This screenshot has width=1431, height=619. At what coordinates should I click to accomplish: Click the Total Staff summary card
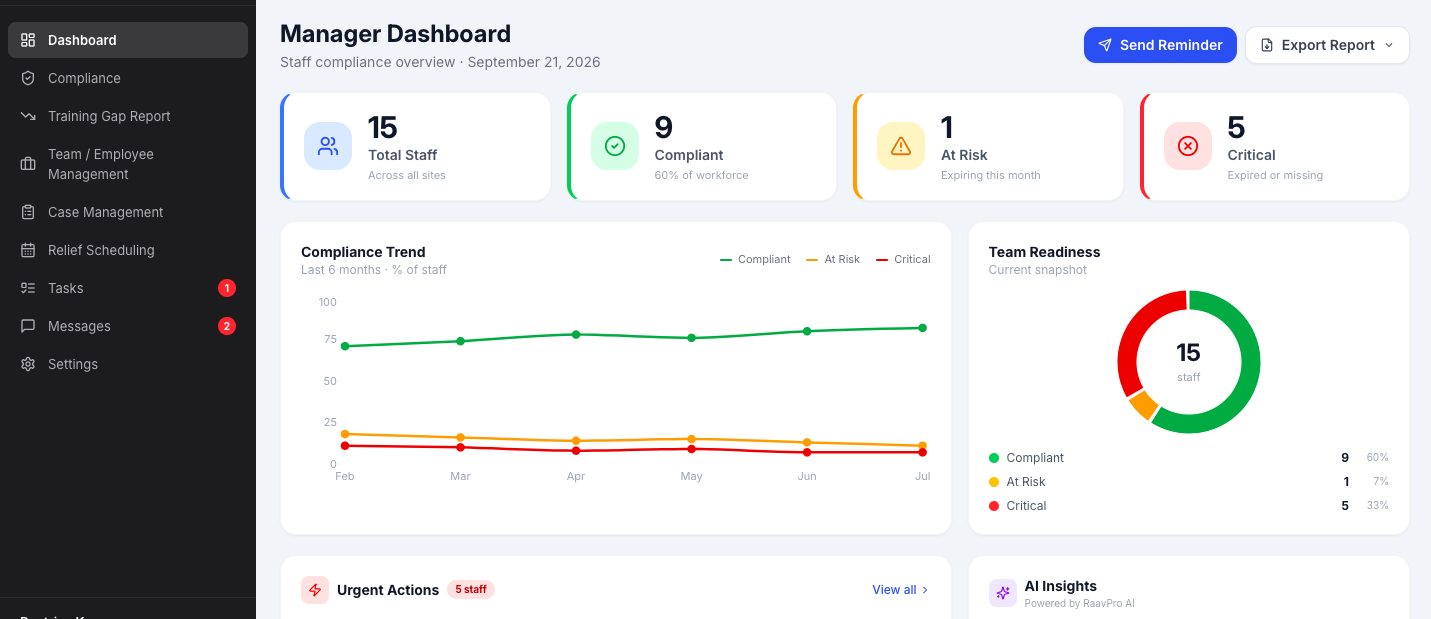point(415,147)
